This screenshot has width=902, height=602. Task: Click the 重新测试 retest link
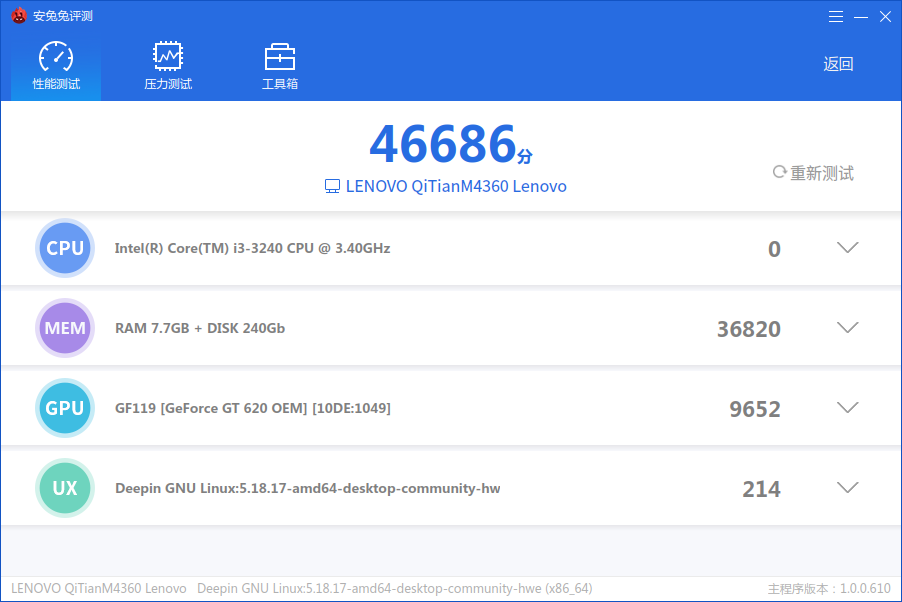(820, 172)
